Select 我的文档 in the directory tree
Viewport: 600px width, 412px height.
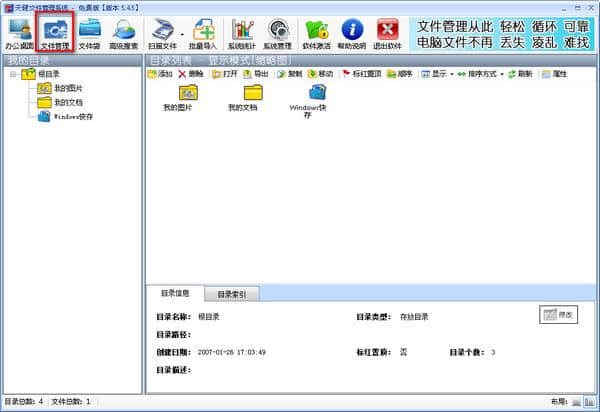point(68,102)
